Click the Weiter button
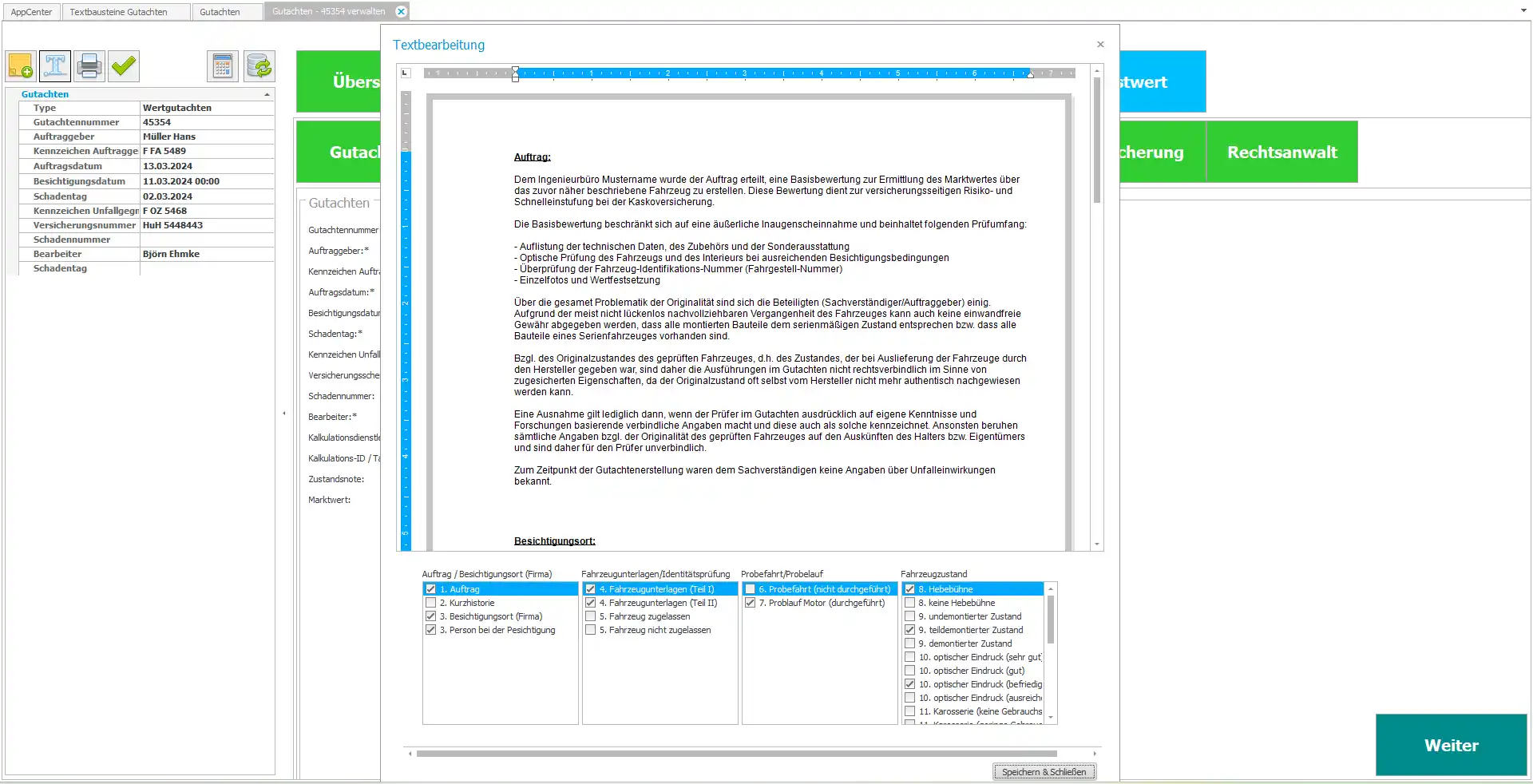1533x784 pixels. pos(1451,745)
